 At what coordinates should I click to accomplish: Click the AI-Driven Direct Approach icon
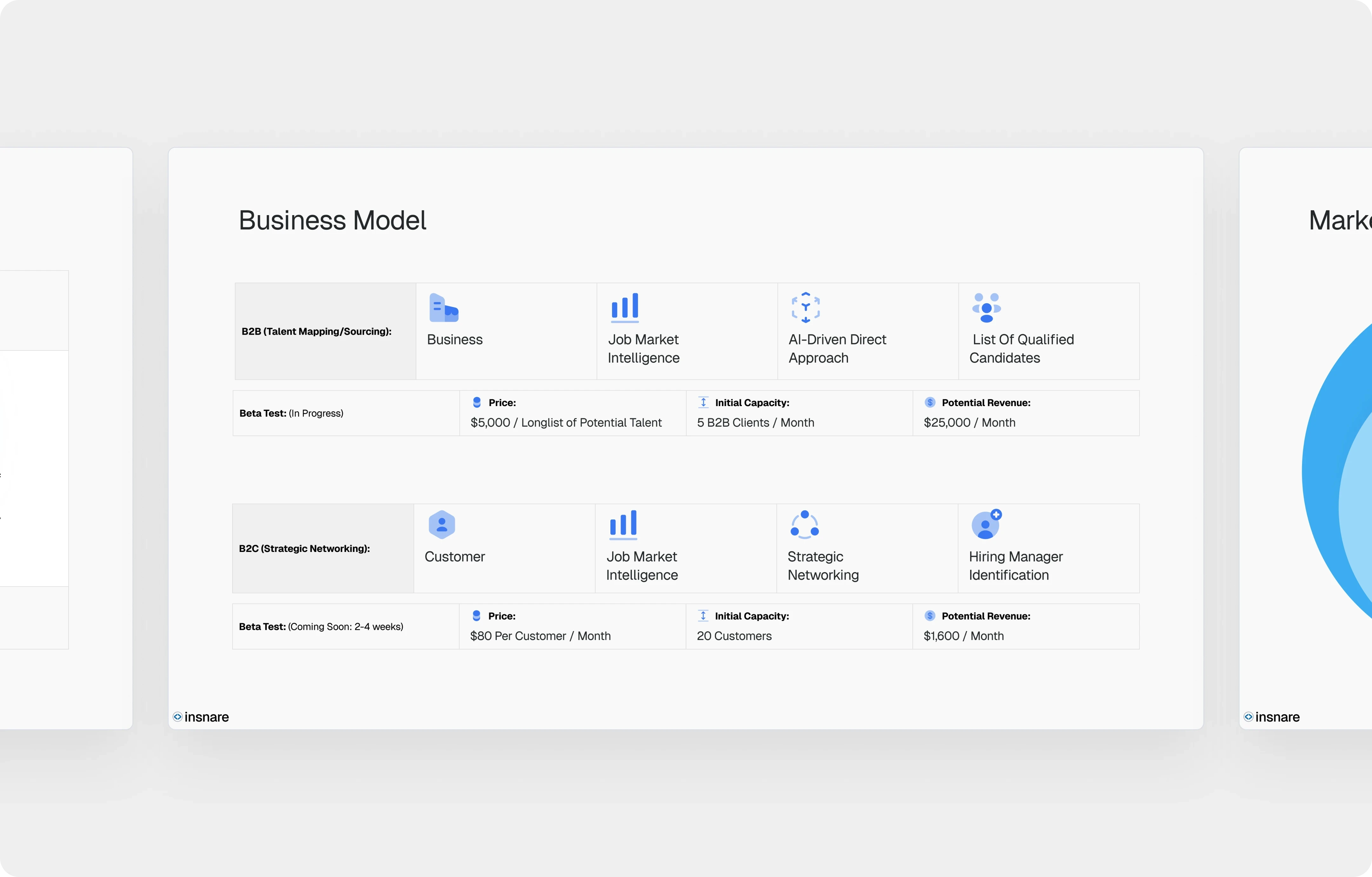tap(806, 307)
